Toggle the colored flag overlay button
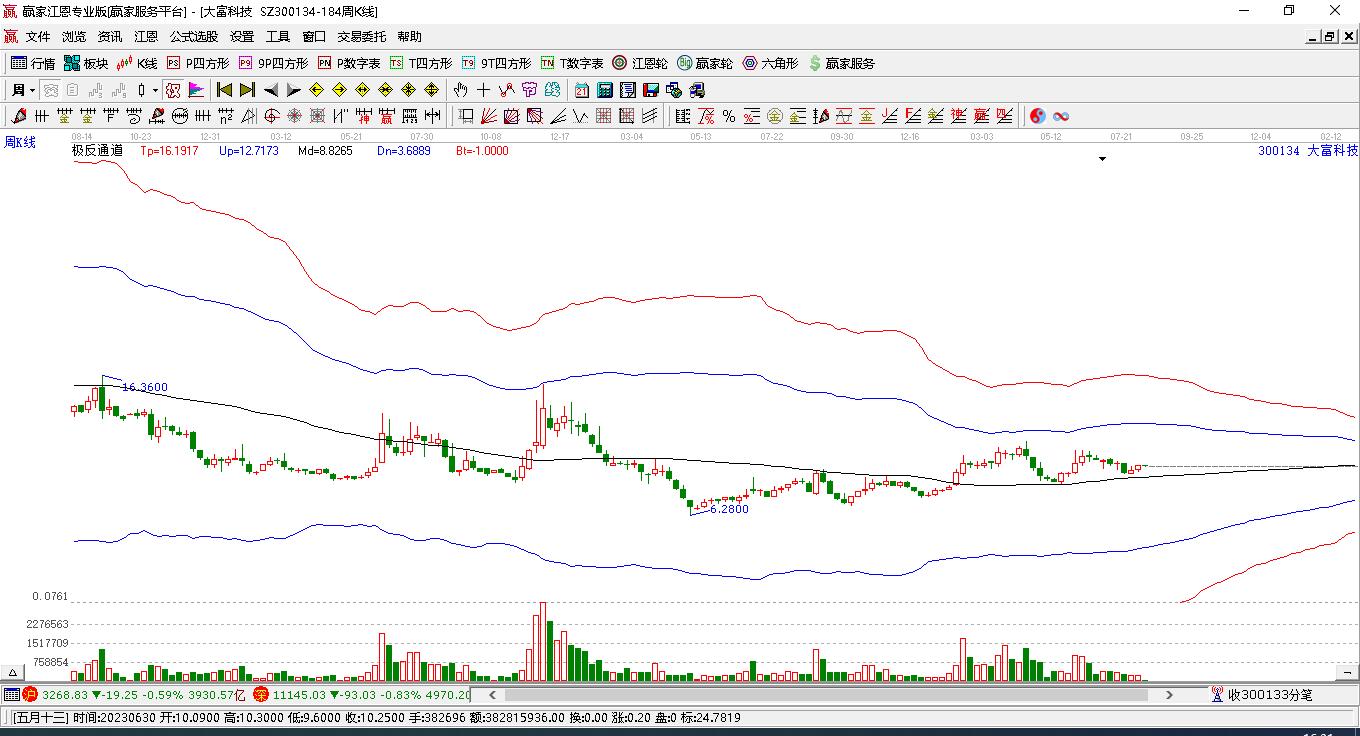 (196, 90)
